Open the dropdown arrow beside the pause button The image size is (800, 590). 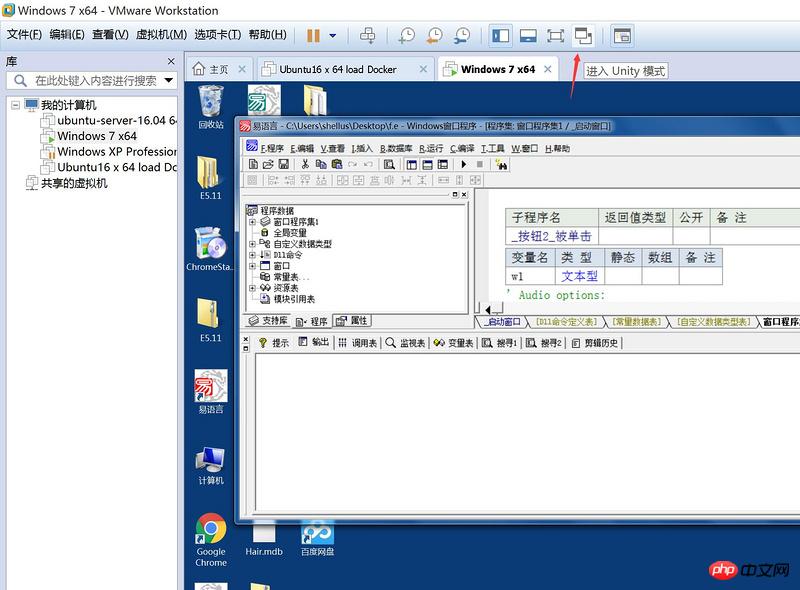333,36
